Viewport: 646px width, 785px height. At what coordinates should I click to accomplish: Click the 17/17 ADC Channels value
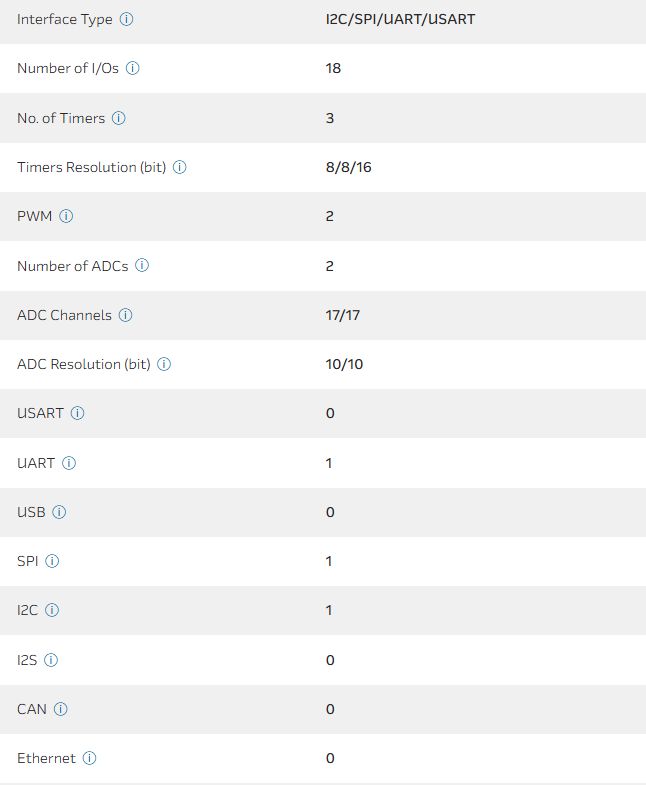point(343,315)
